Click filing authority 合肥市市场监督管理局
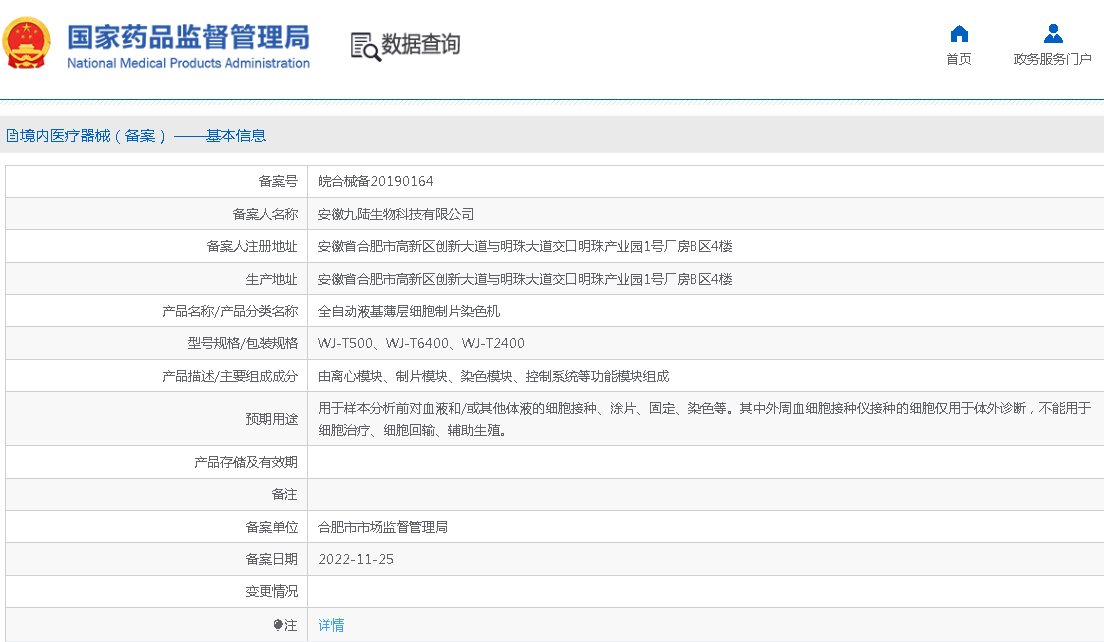Screen dimensions: 1104x642 pos(383,527)
